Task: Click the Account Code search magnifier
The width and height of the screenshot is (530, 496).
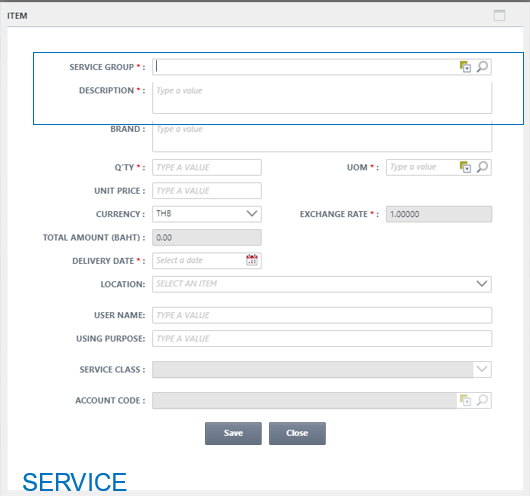Action: point(482,400)
